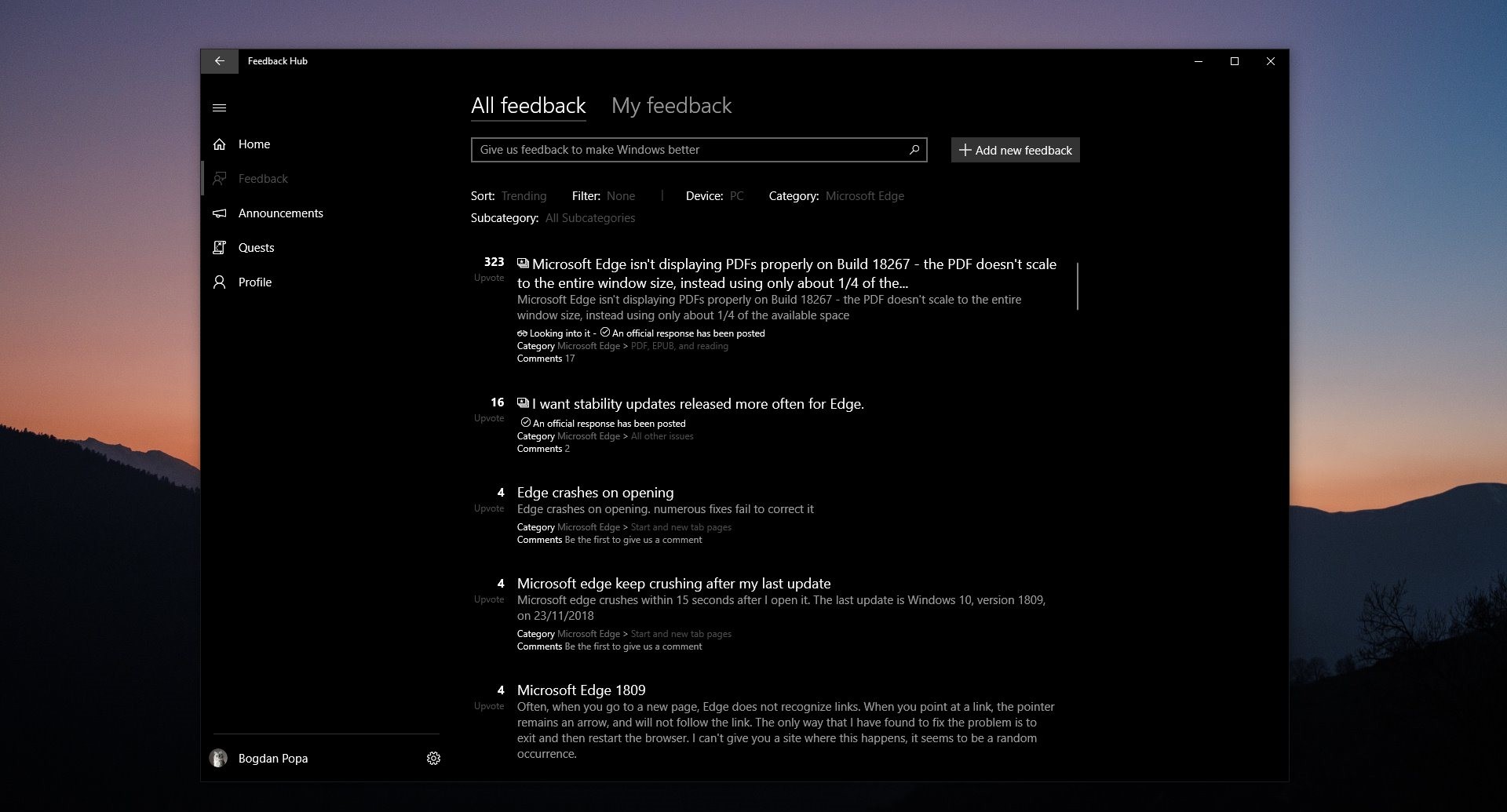Click the Profile person icon

[x=220, y=282]
